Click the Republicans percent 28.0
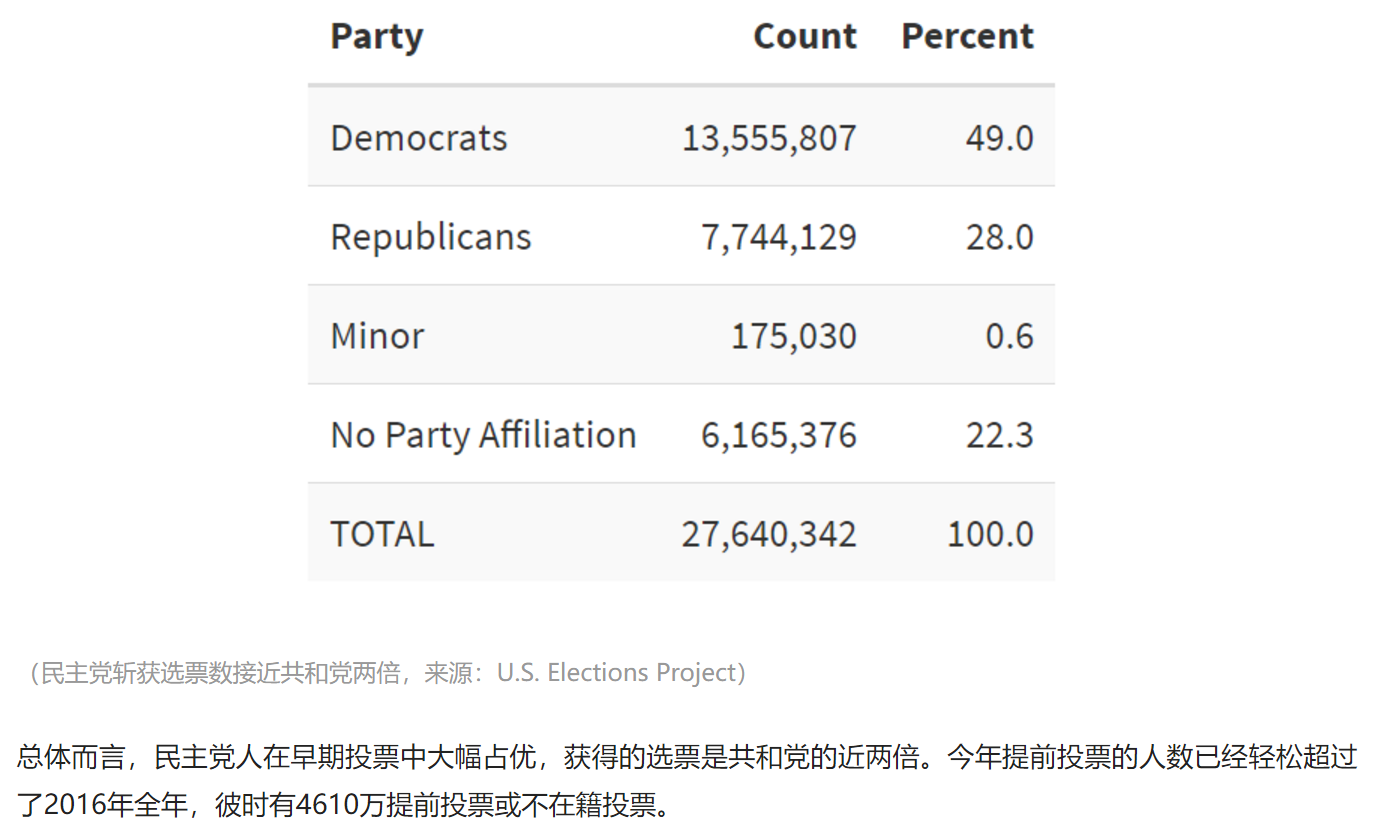The image size is (1387, 827). [999, 237]
